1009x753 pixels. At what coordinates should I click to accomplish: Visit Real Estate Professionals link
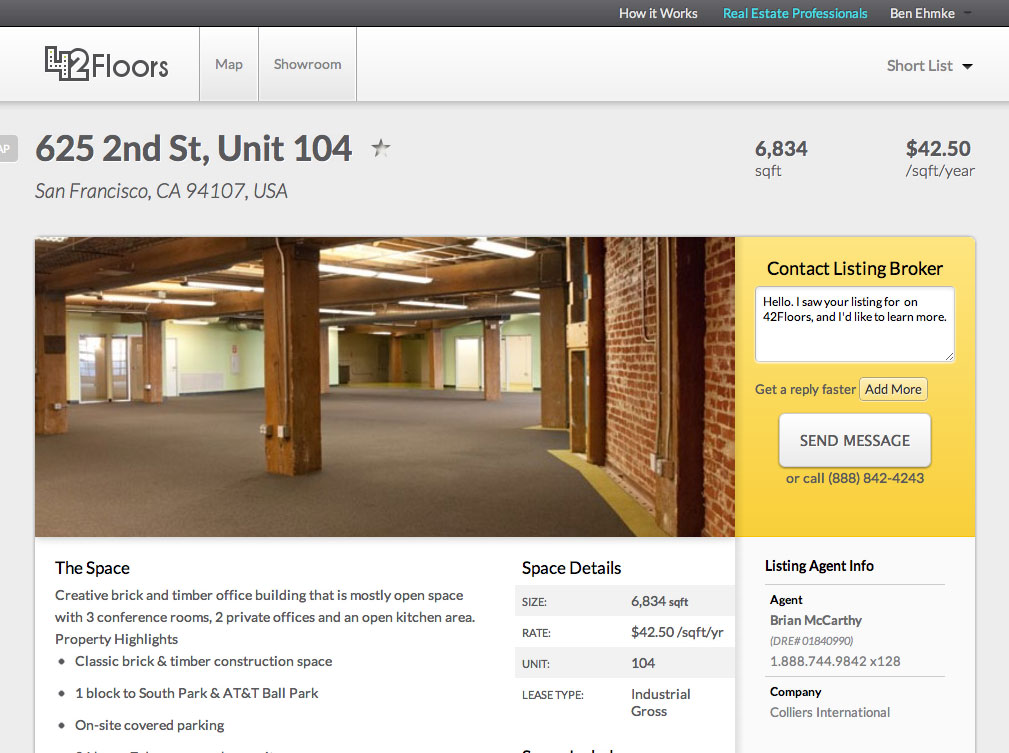(795, 13)
